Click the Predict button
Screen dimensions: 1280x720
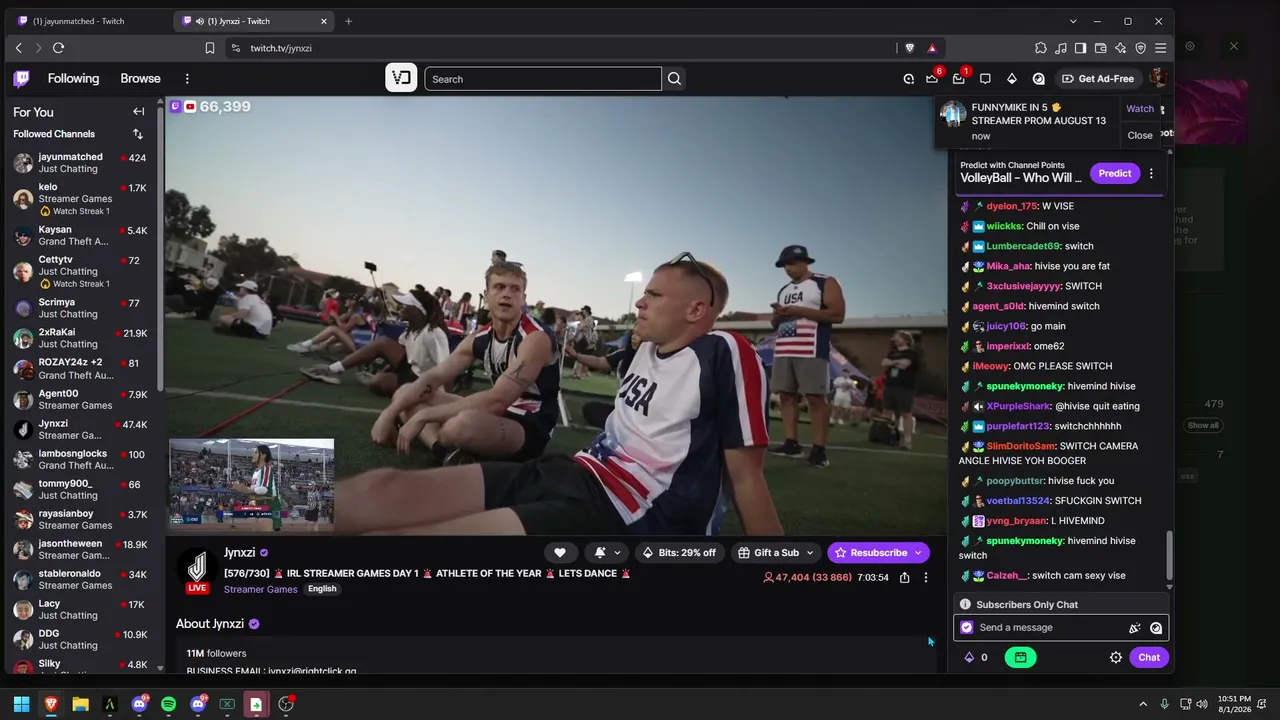tap(1115, 173)
